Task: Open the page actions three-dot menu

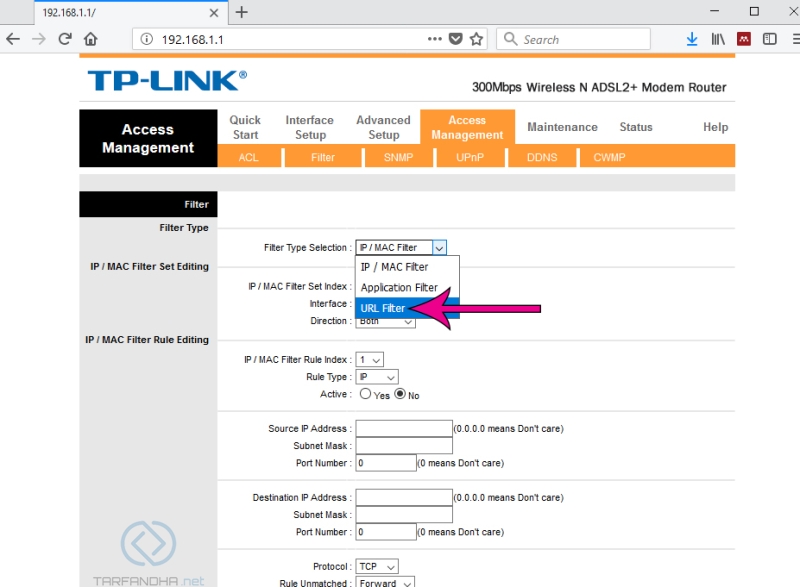Action: (435, 39)
